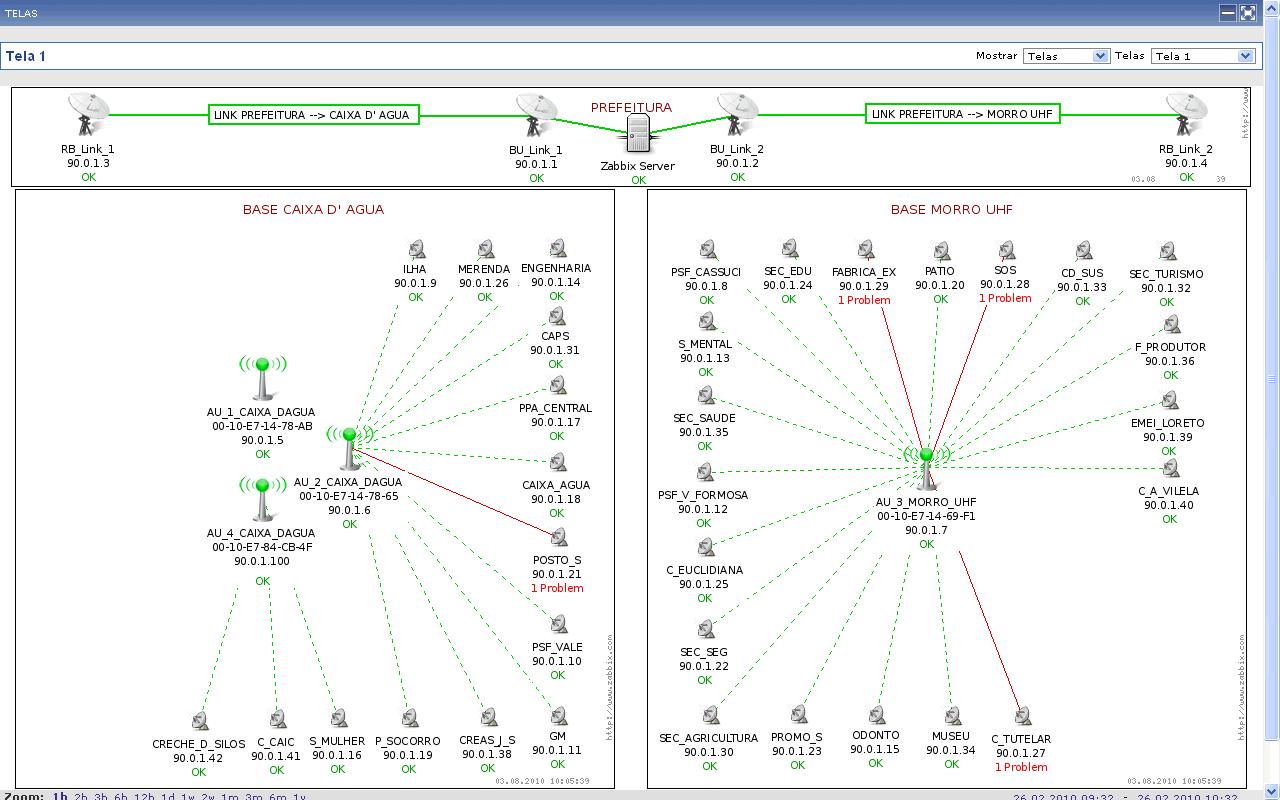The width and height of the screenshot is (1280, 800).
Task: Open the C_CAIC dish icon
Action: click(276, 720)
